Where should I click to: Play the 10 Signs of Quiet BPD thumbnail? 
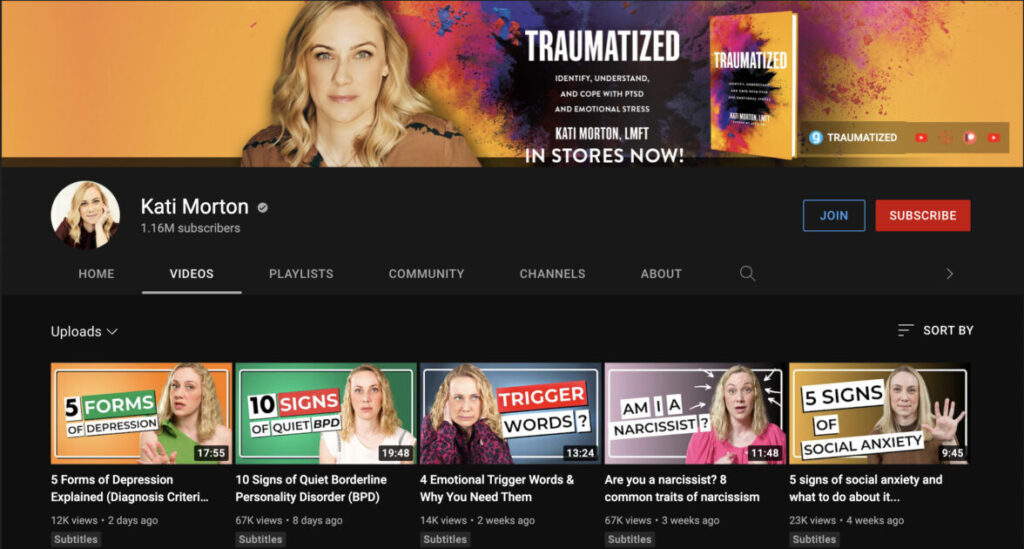click(x=326, y=413)
